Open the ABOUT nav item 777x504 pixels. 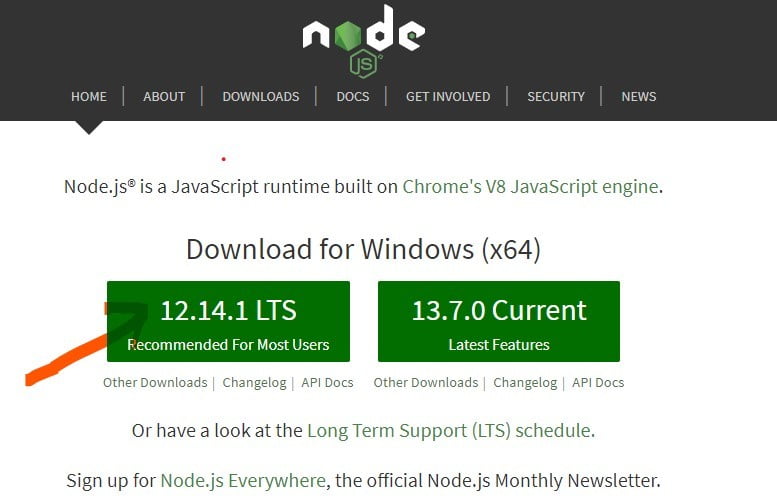(x=164, y=96)
